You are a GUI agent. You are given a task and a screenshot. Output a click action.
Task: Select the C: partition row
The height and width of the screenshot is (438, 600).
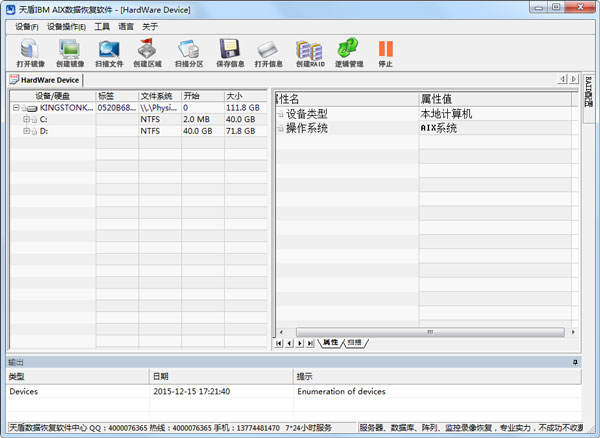click(139, 119)
